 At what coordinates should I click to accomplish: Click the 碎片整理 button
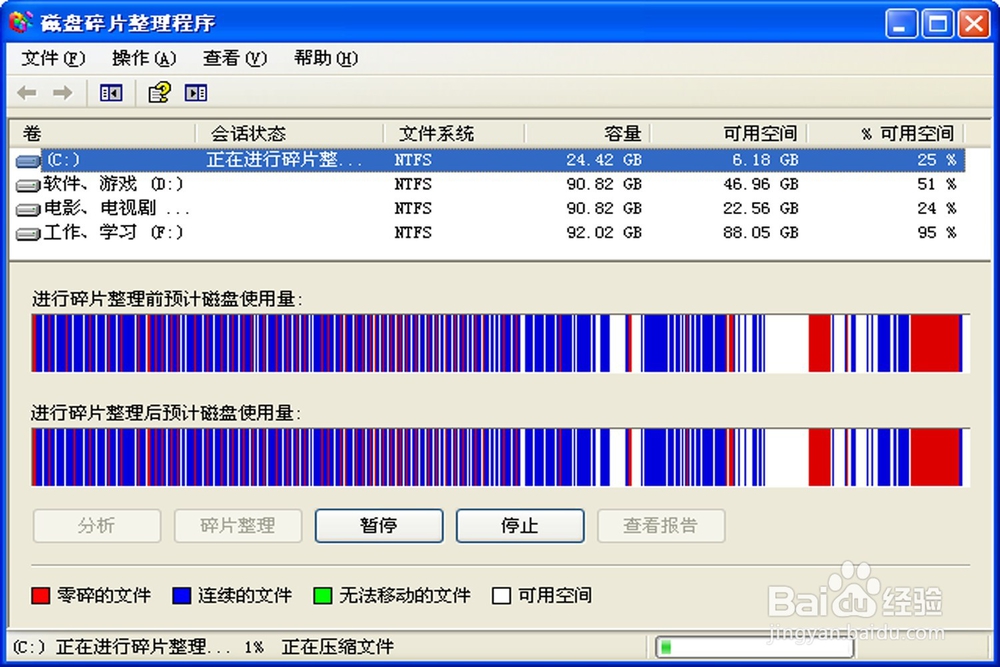click(x=237, y=525)
